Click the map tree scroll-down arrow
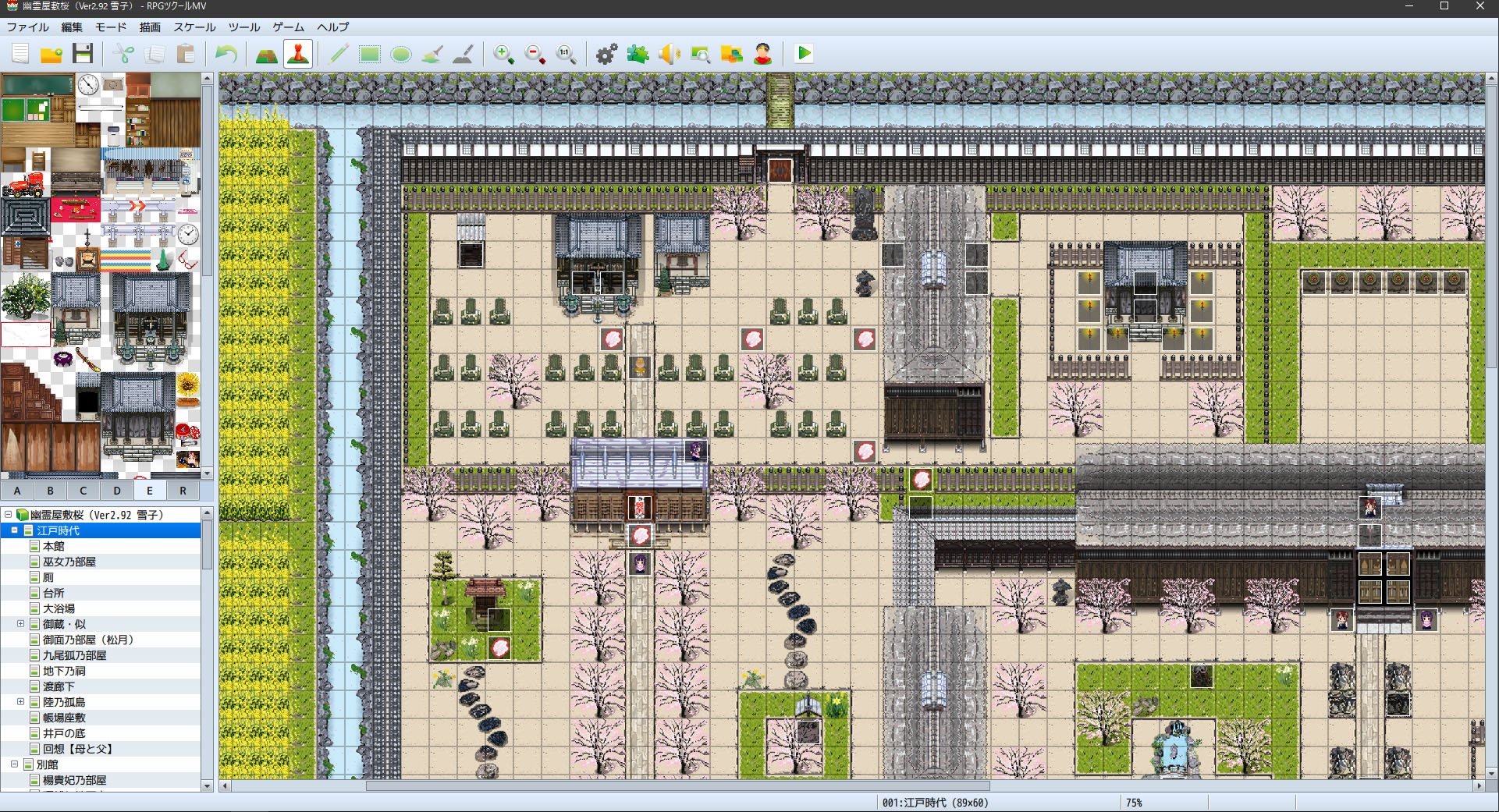Screen dimensions: 1499x812 pyautogui.click(x=208, y=786)
